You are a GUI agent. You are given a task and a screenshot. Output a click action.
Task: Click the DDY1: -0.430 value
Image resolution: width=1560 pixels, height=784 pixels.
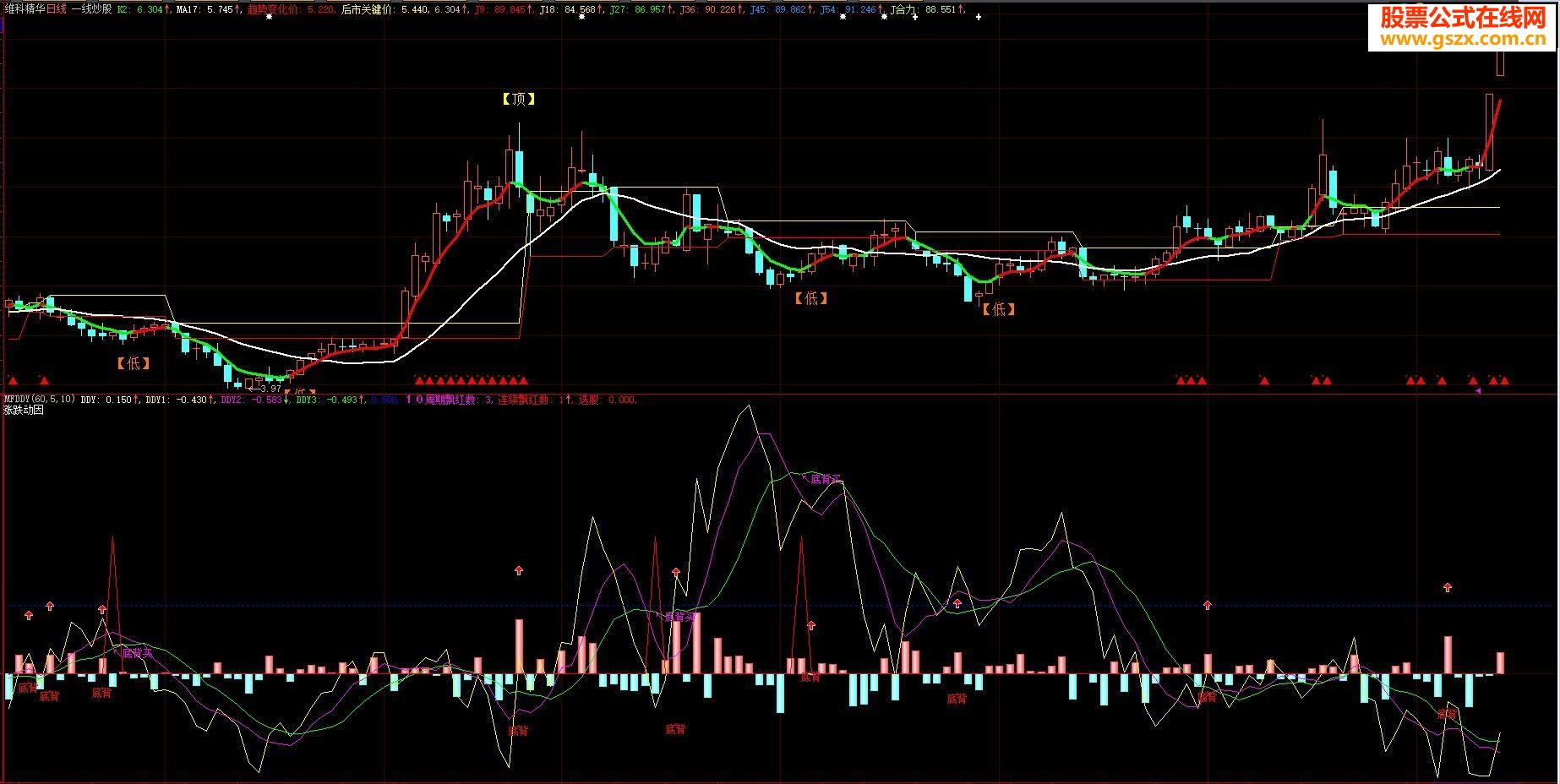tap(176, 400)
